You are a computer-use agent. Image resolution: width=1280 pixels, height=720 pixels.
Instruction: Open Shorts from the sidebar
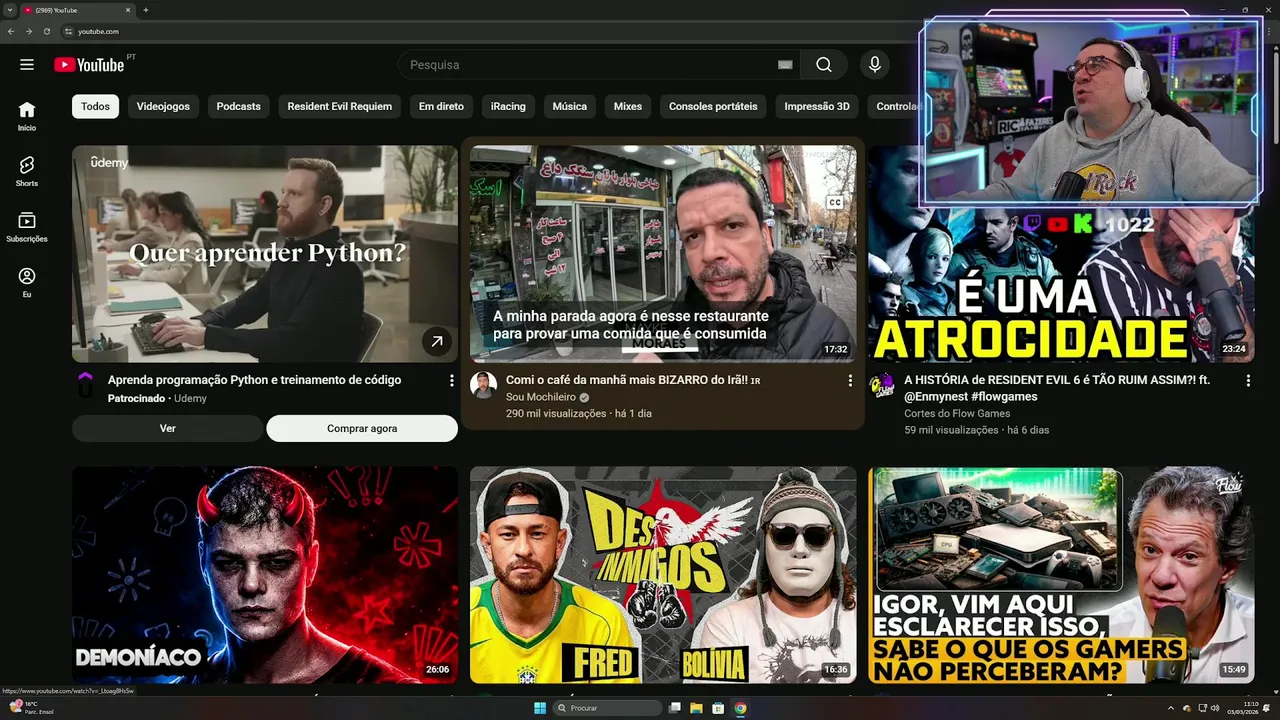27,171
